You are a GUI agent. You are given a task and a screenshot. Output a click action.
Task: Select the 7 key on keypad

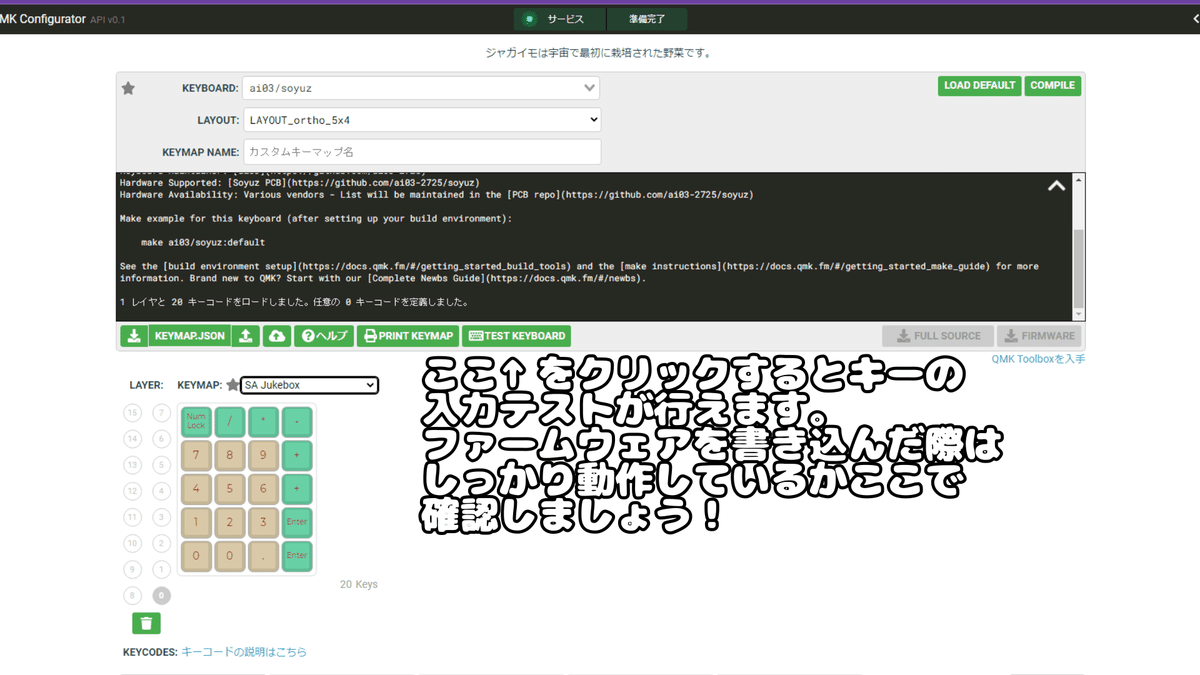click(x=196, y=456)
